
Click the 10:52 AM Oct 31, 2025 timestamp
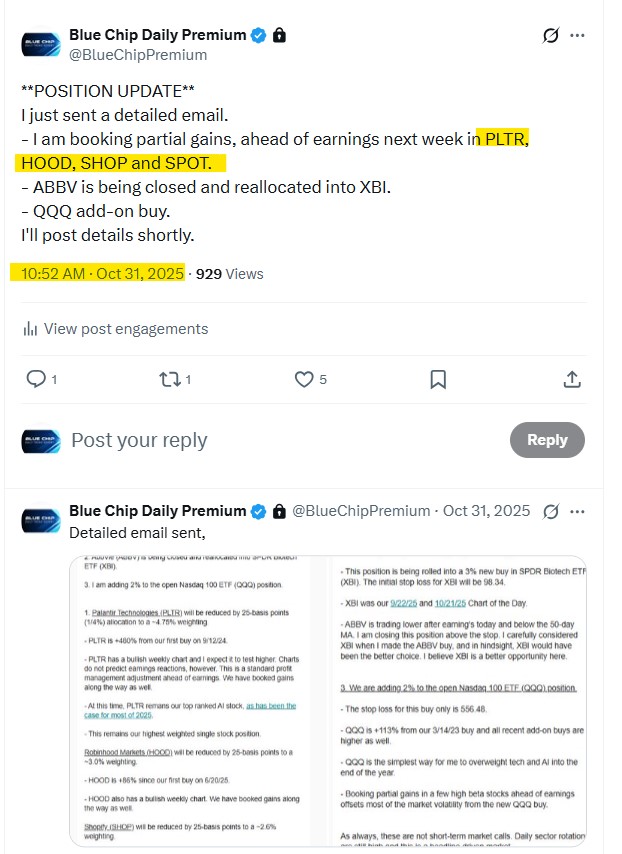coord(98,273)
